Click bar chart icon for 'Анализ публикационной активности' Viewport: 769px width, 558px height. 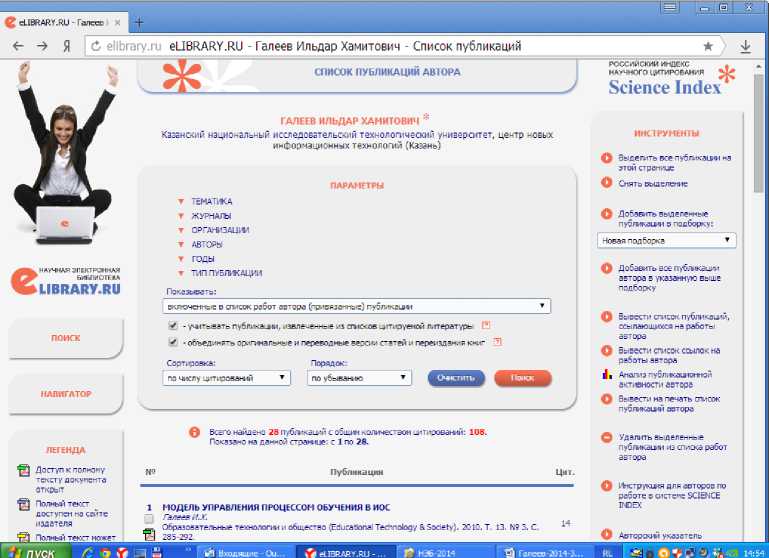pyautogui.click(x=607, y=374)
